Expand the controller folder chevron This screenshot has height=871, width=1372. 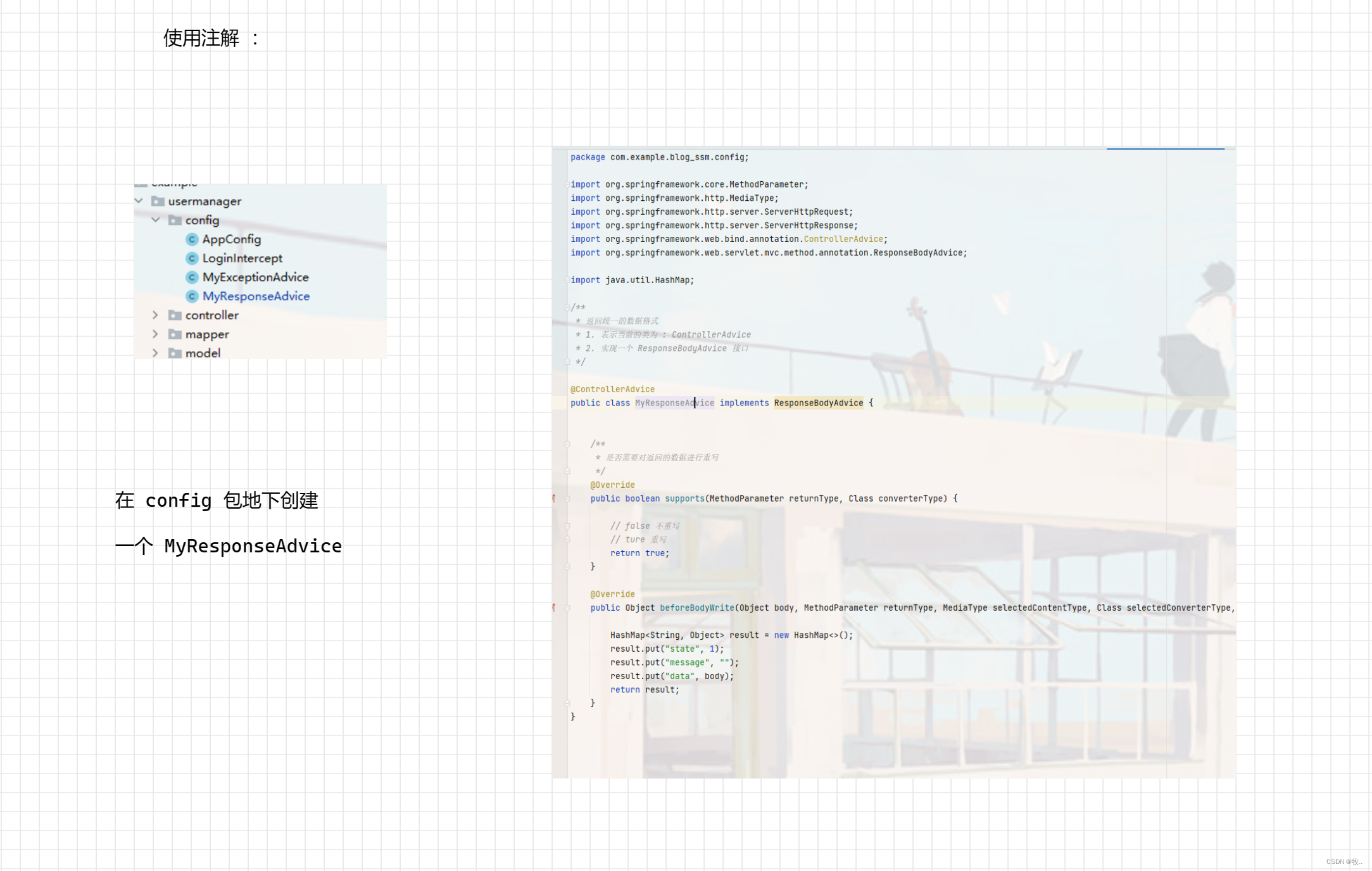click(x=156, y=315)
